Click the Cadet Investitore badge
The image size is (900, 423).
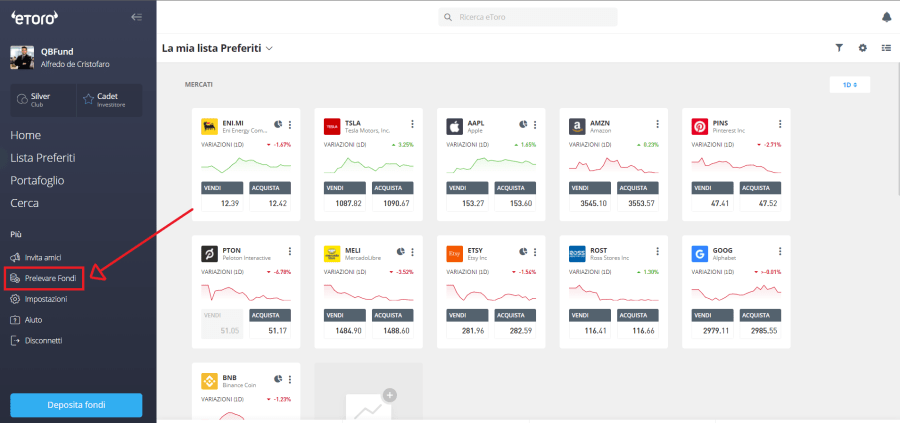coord(110,100)
